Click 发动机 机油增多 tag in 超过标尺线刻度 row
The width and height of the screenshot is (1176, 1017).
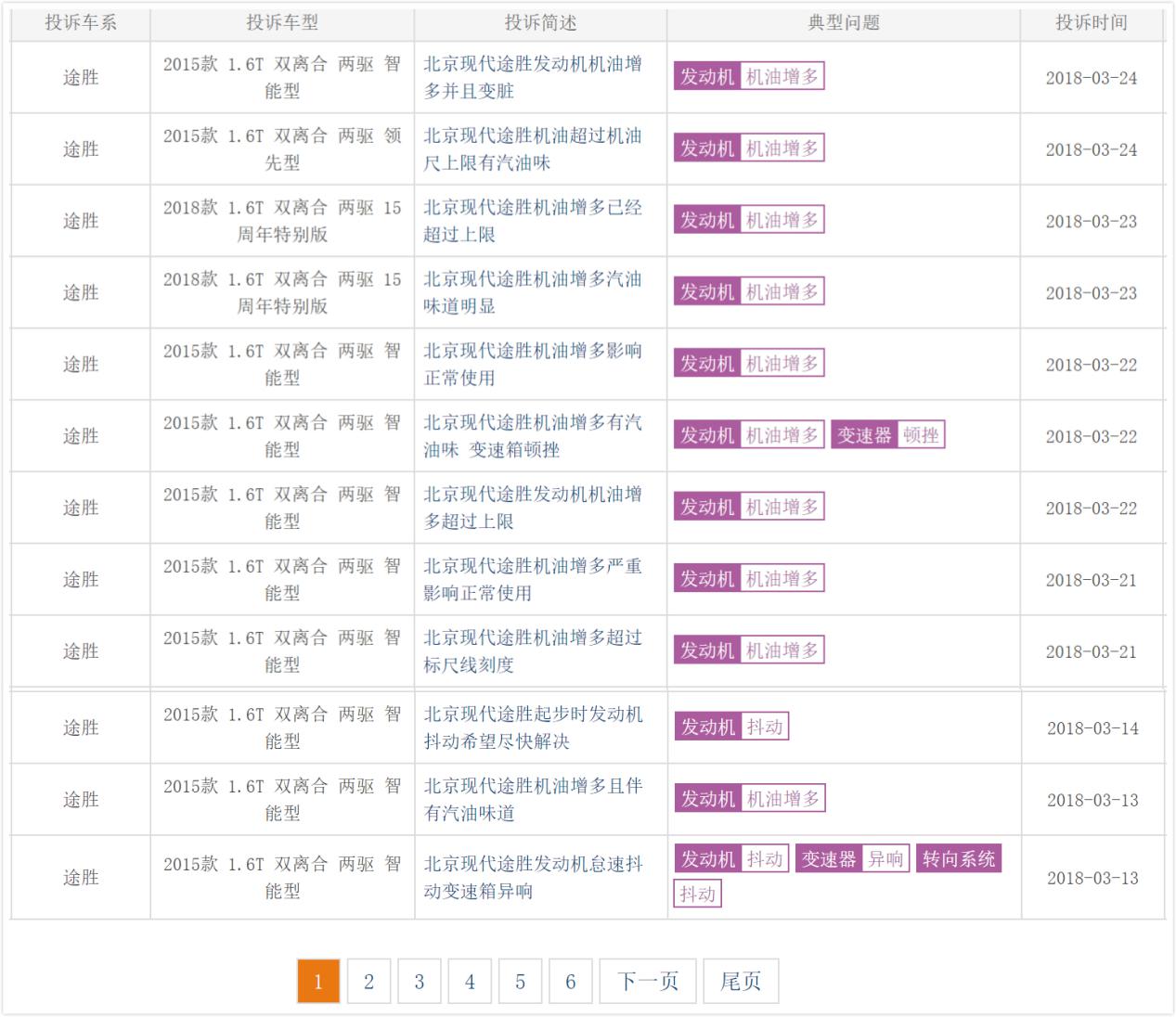click(749, 650)
